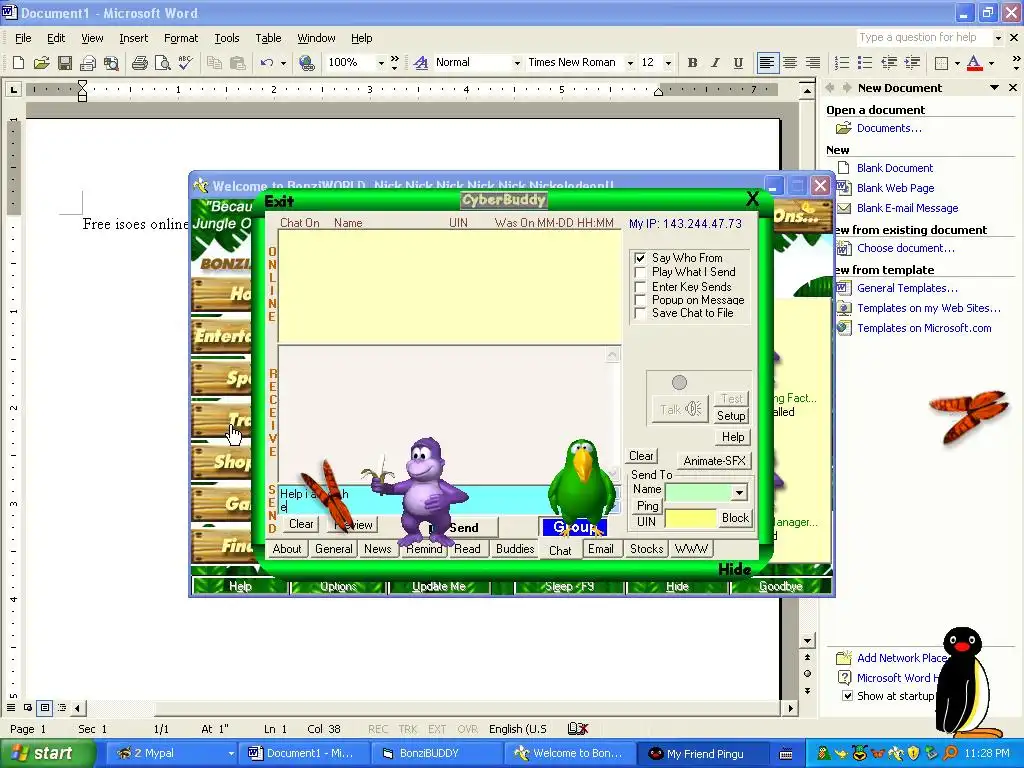This screenshot has height=768, width=1024.
Task: Click the Animate-SFX button
Action: pos(714,460)
